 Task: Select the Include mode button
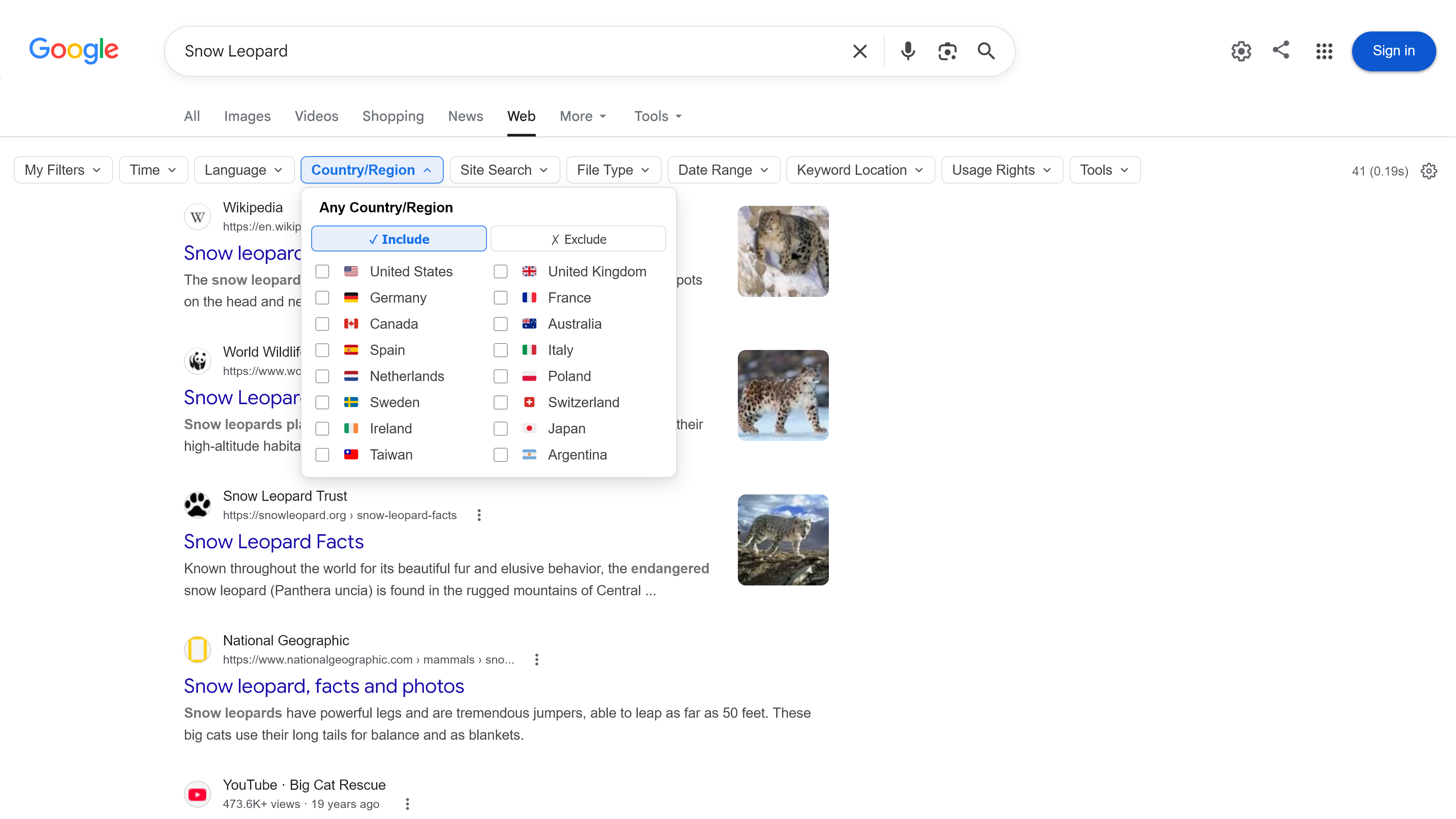coord(399,239)
